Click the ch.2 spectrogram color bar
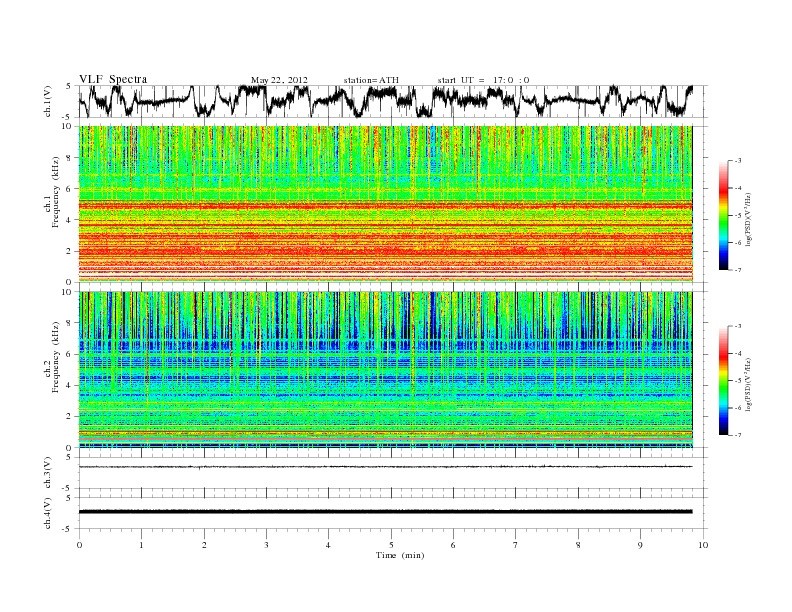The width and height of the screenshot is (792, 612). tap(723, 380)
